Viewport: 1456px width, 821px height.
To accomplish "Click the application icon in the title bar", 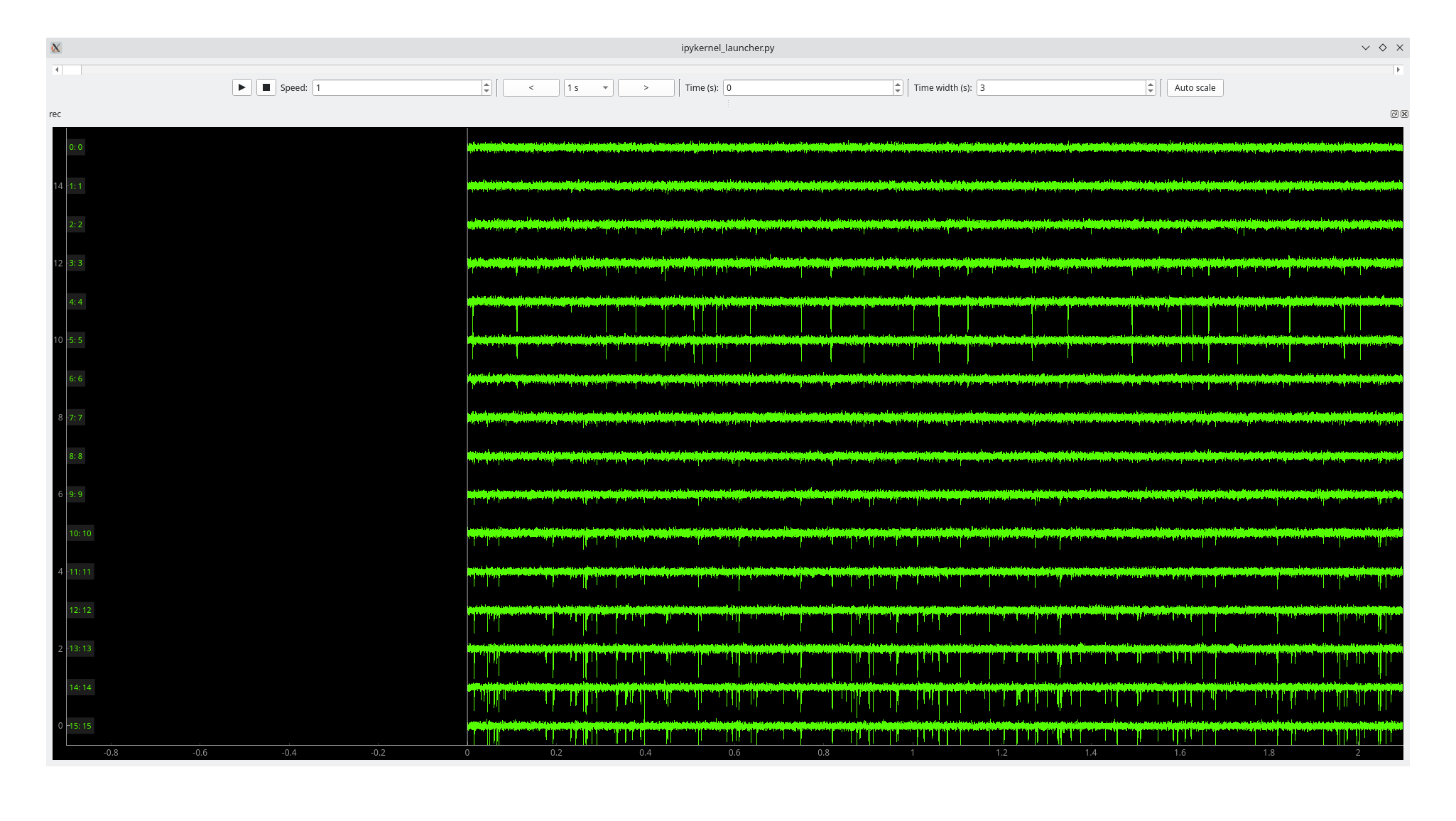I will [55, 48].
